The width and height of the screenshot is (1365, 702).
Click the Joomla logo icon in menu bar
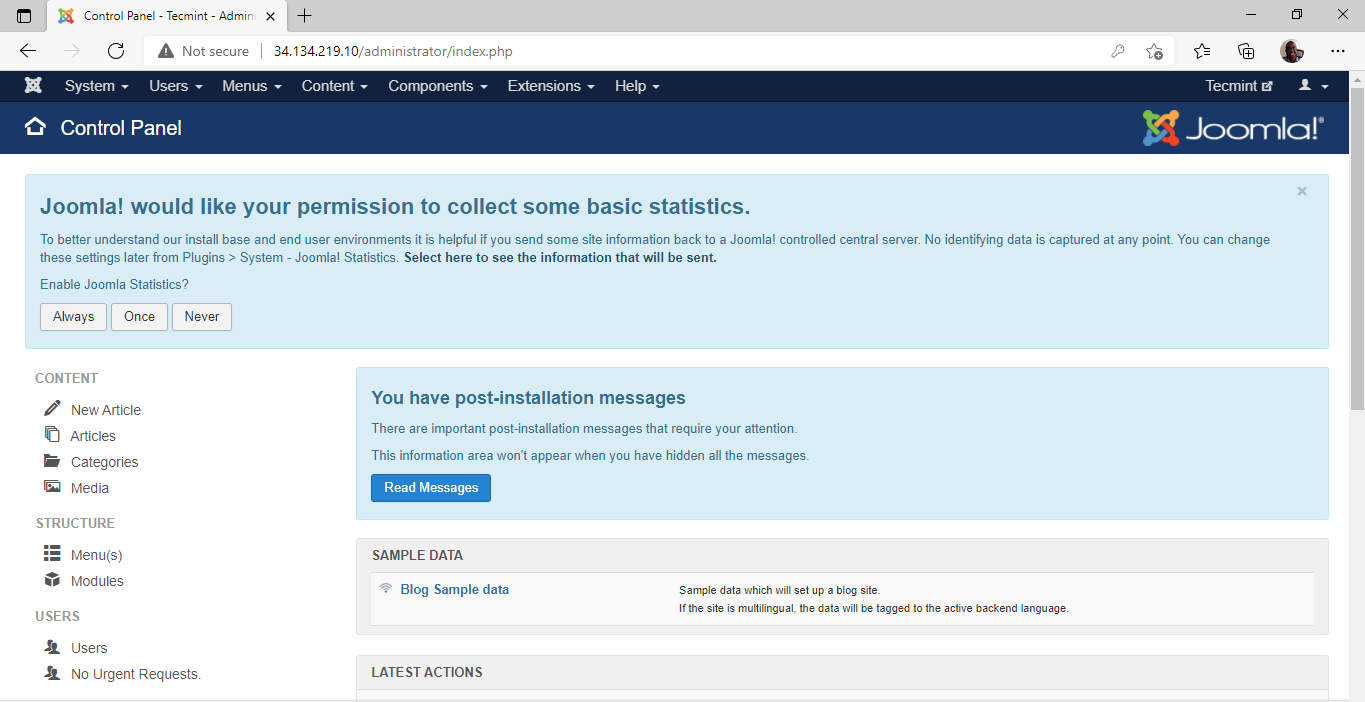pyautogui.click(x=33, y=86)
